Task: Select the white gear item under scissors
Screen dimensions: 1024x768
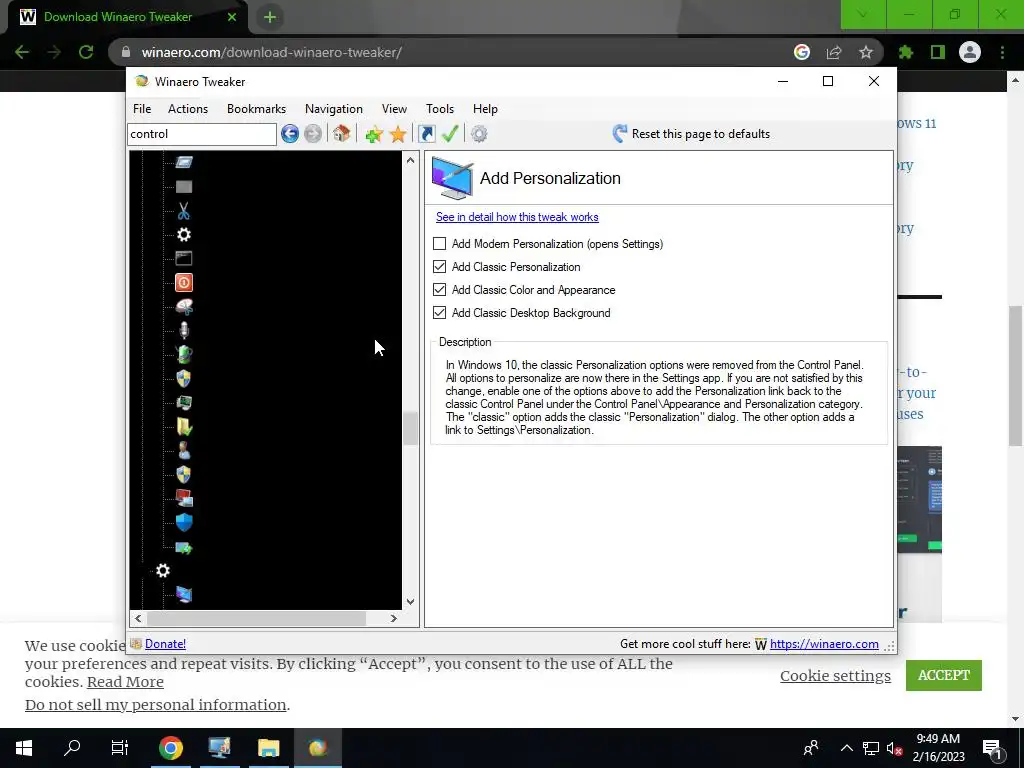Action: (x=184, y=234)
